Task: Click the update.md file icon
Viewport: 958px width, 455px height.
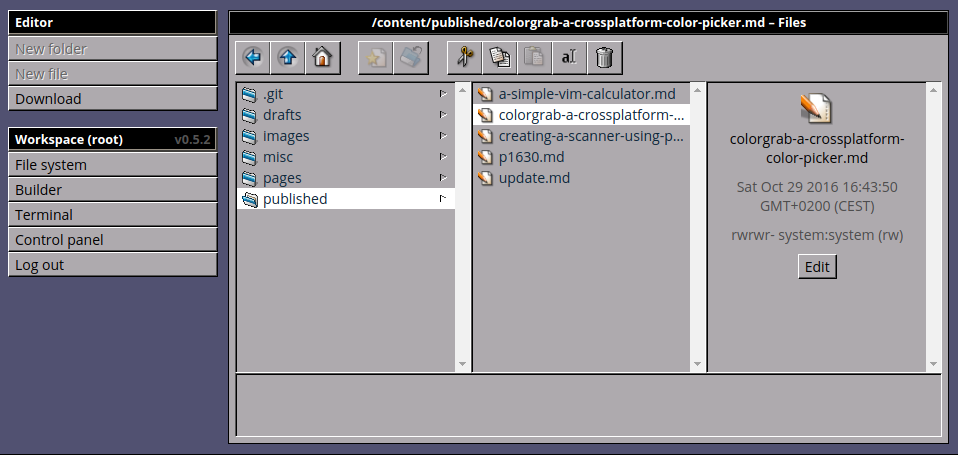Action: point(485,178)
